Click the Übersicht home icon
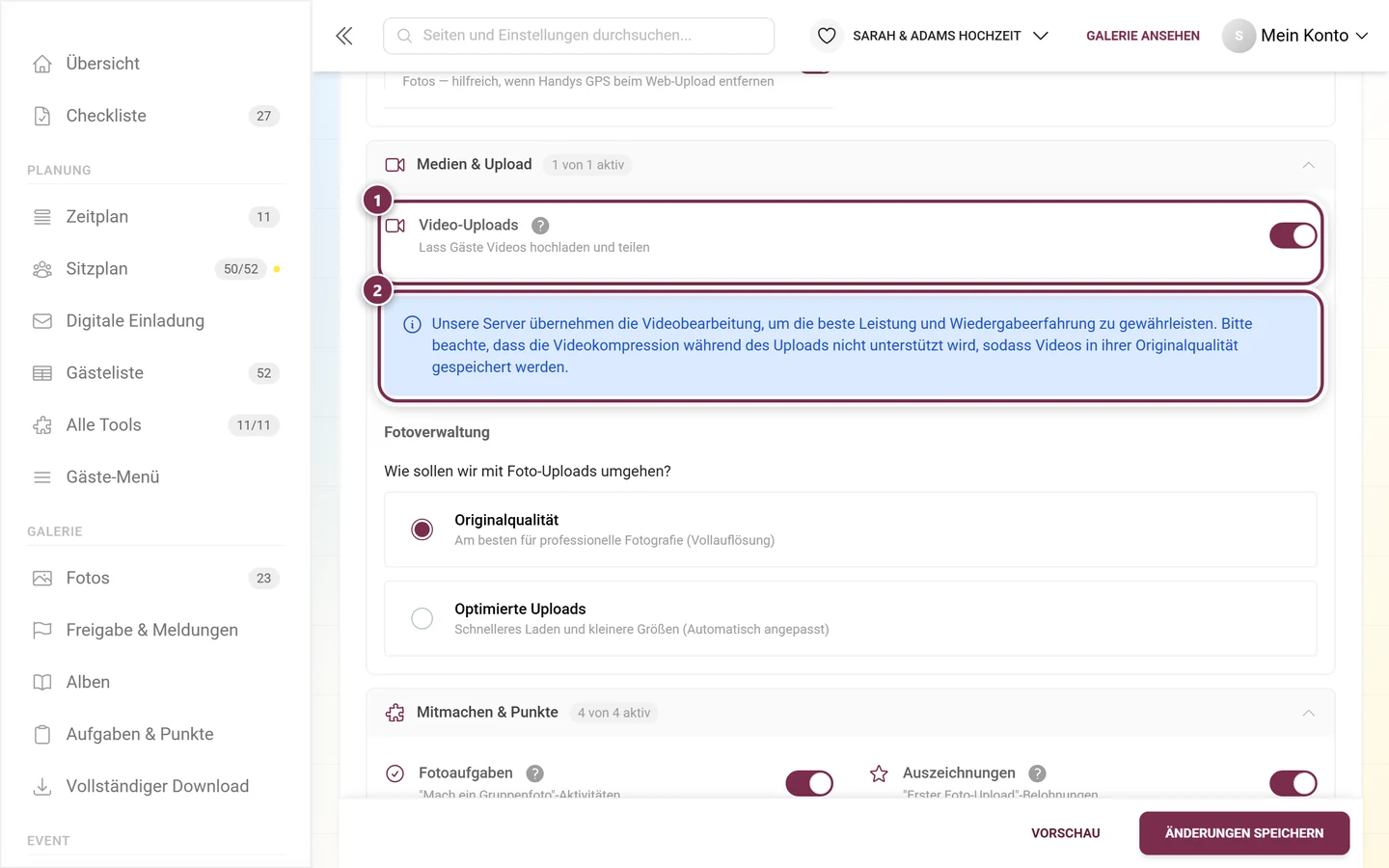Image resolution: width=1389 pixels, height=868 pixels. tap(42, 64)
